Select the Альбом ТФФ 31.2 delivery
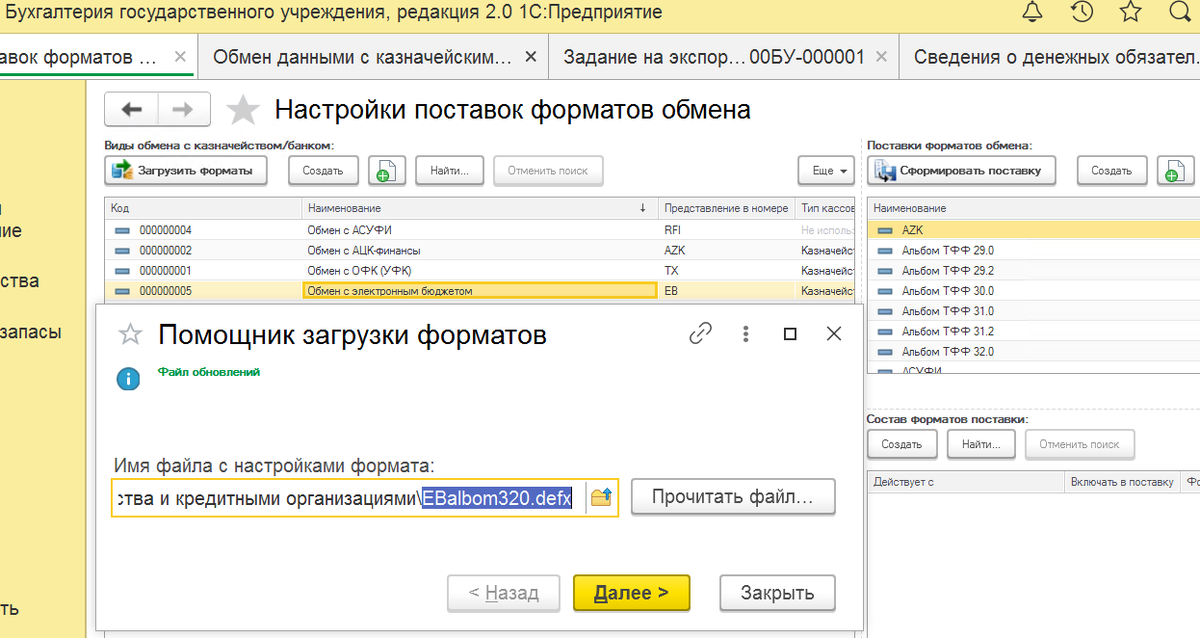Screen dimensions: 1200x638 coord(1033,331)
